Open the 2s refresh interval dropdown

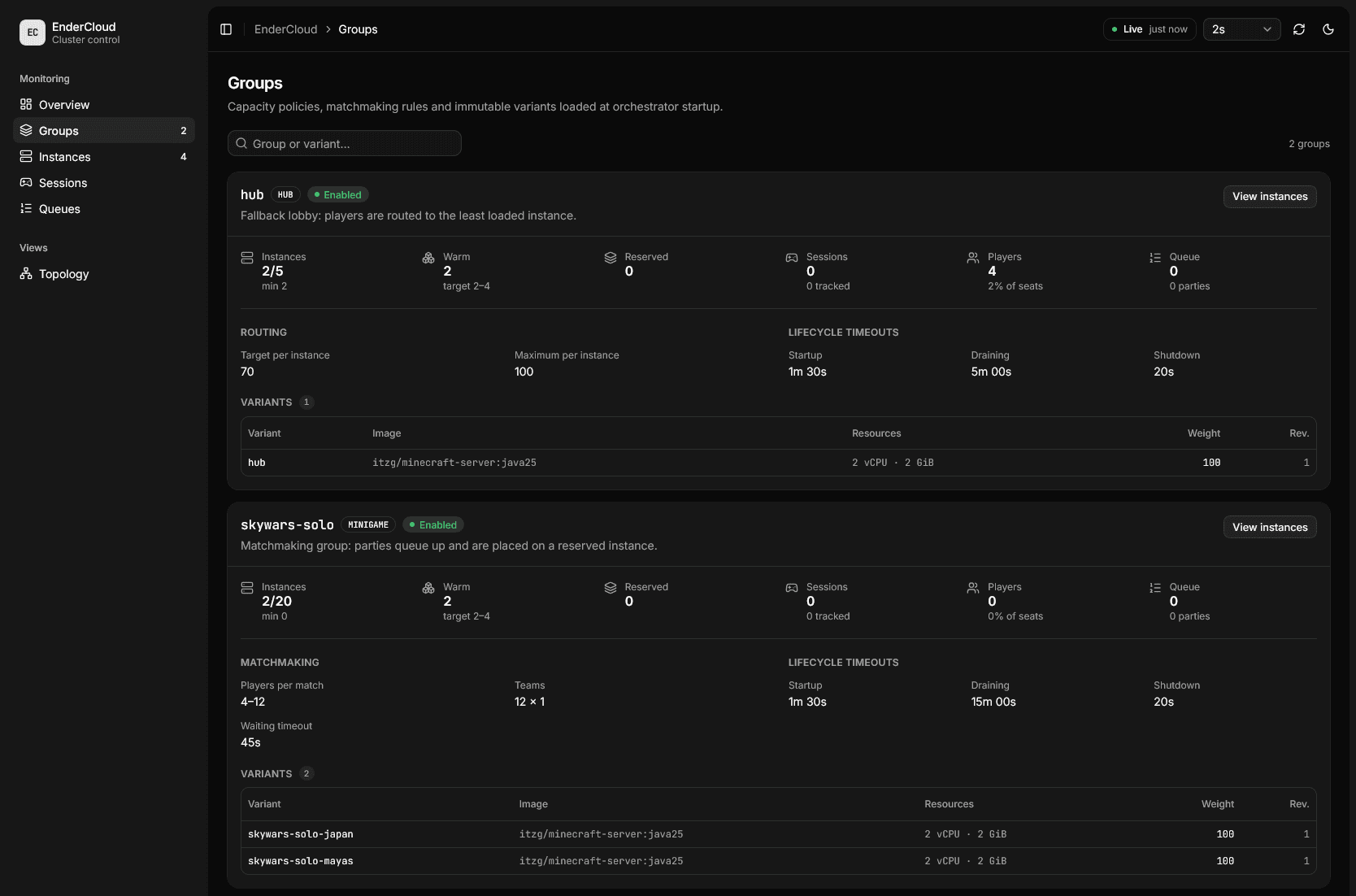[x=1241, y=29]
